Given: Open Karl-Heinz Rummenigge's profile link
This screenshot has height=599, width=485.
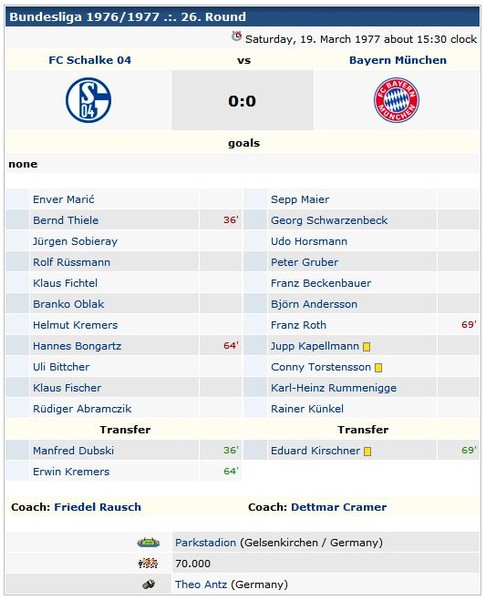Looking at the screenshot, I should tap(334, 388).
